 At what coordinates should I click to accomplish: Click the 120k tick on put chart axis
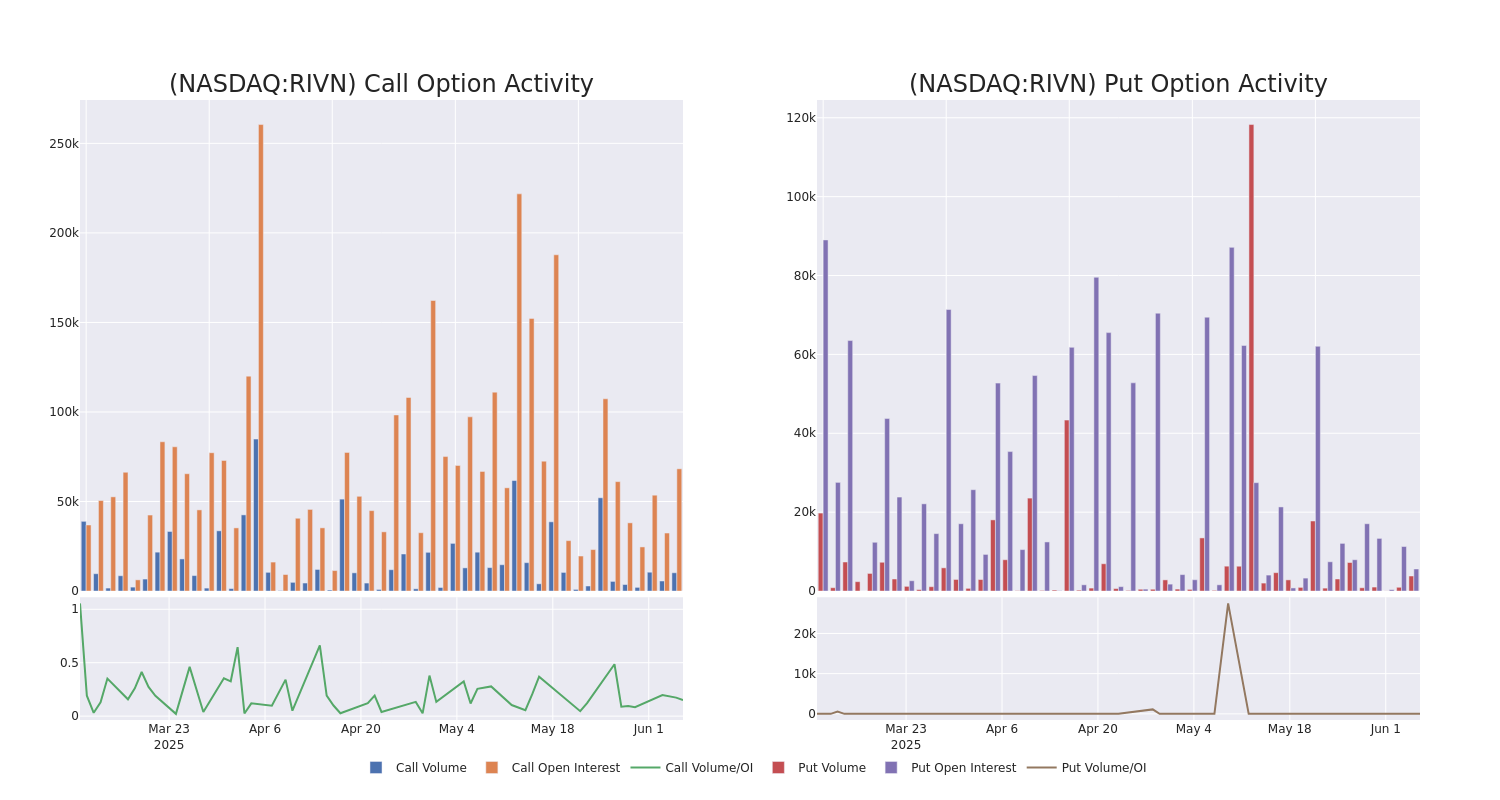coord(801,118)
